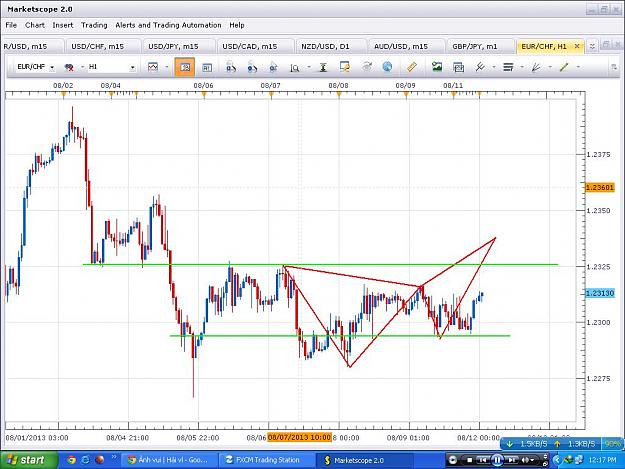Viewport: 625px width, 469px height.
Task: Pause playback in taskbar media player
Action: point(497,460)
